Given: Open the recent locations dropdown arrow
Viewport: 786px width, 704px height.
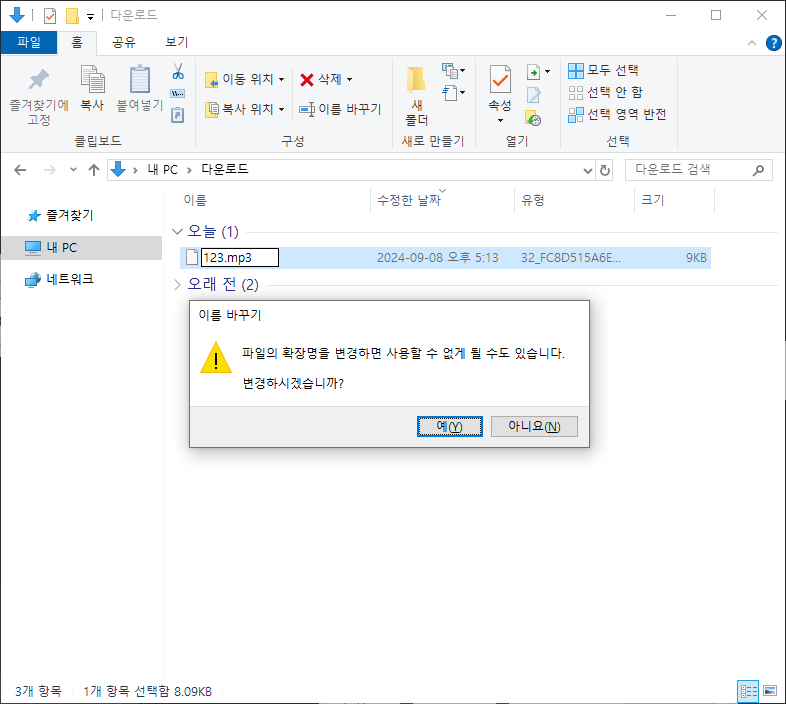Looking at the screenshot, I should (73, 169).
